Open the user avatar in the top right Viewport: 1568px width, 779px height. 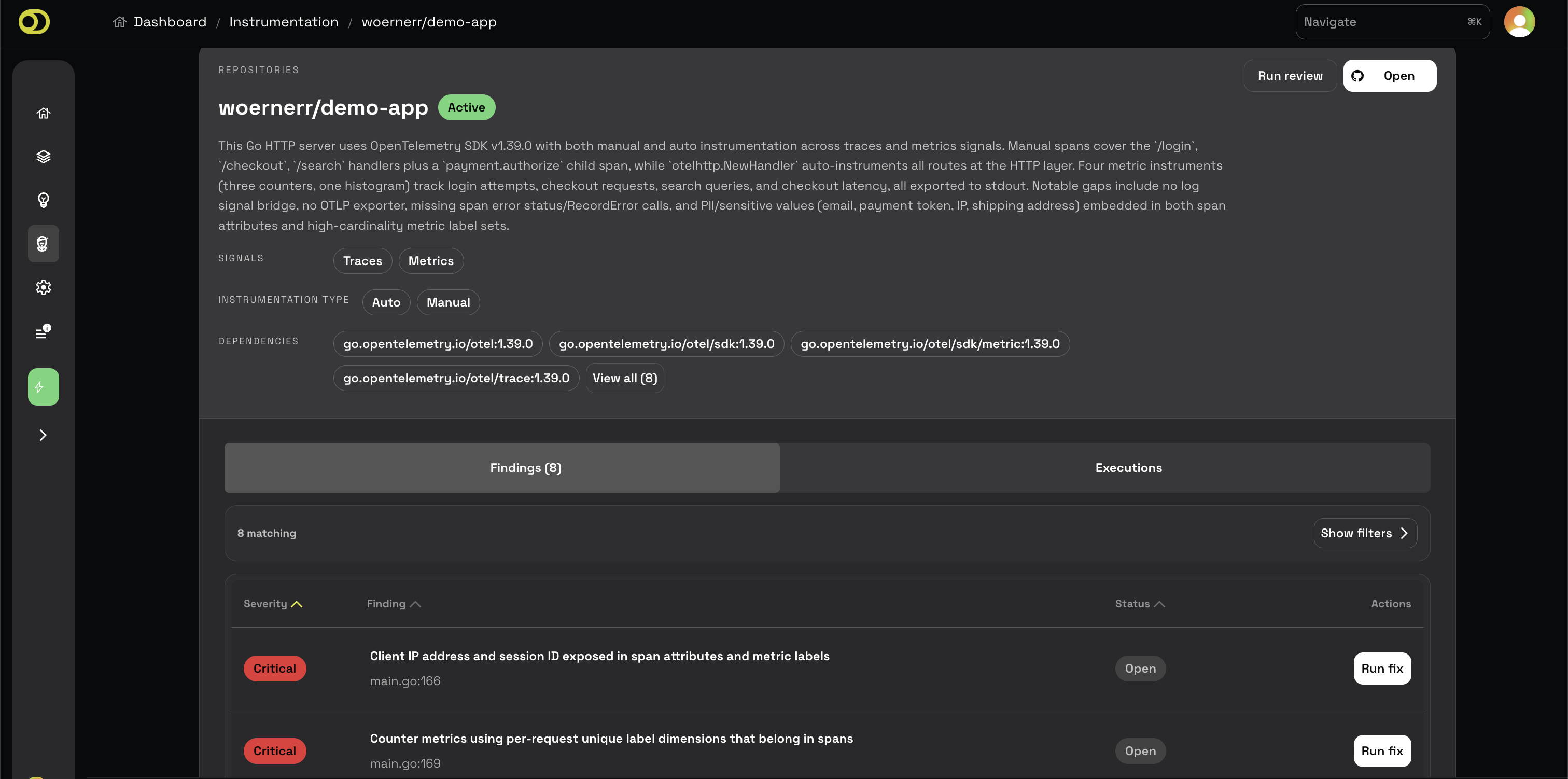pyautogui.click(x=1519, y=21)
